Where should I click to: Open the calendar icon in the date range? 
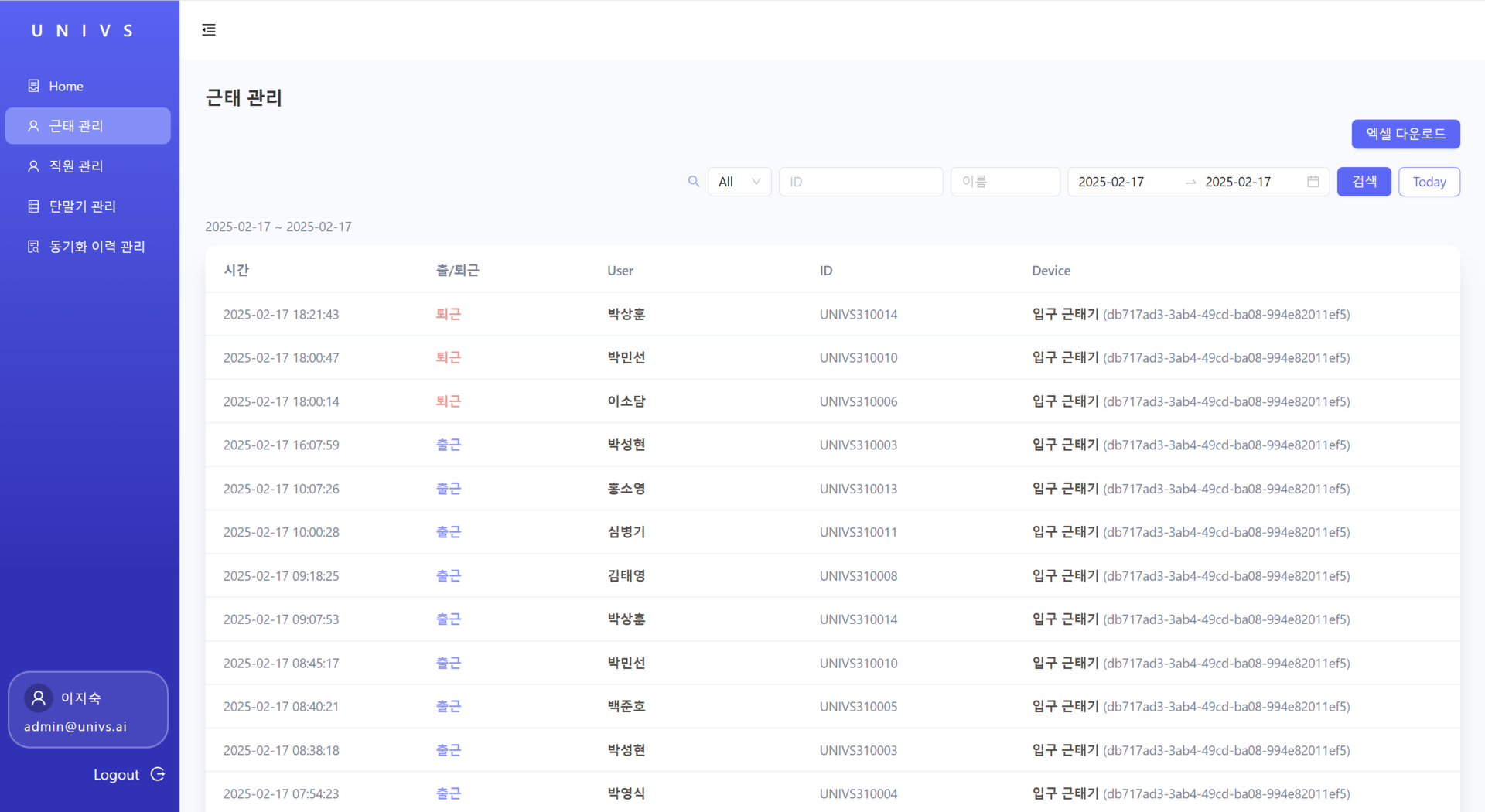click(x=1313, y=182)
